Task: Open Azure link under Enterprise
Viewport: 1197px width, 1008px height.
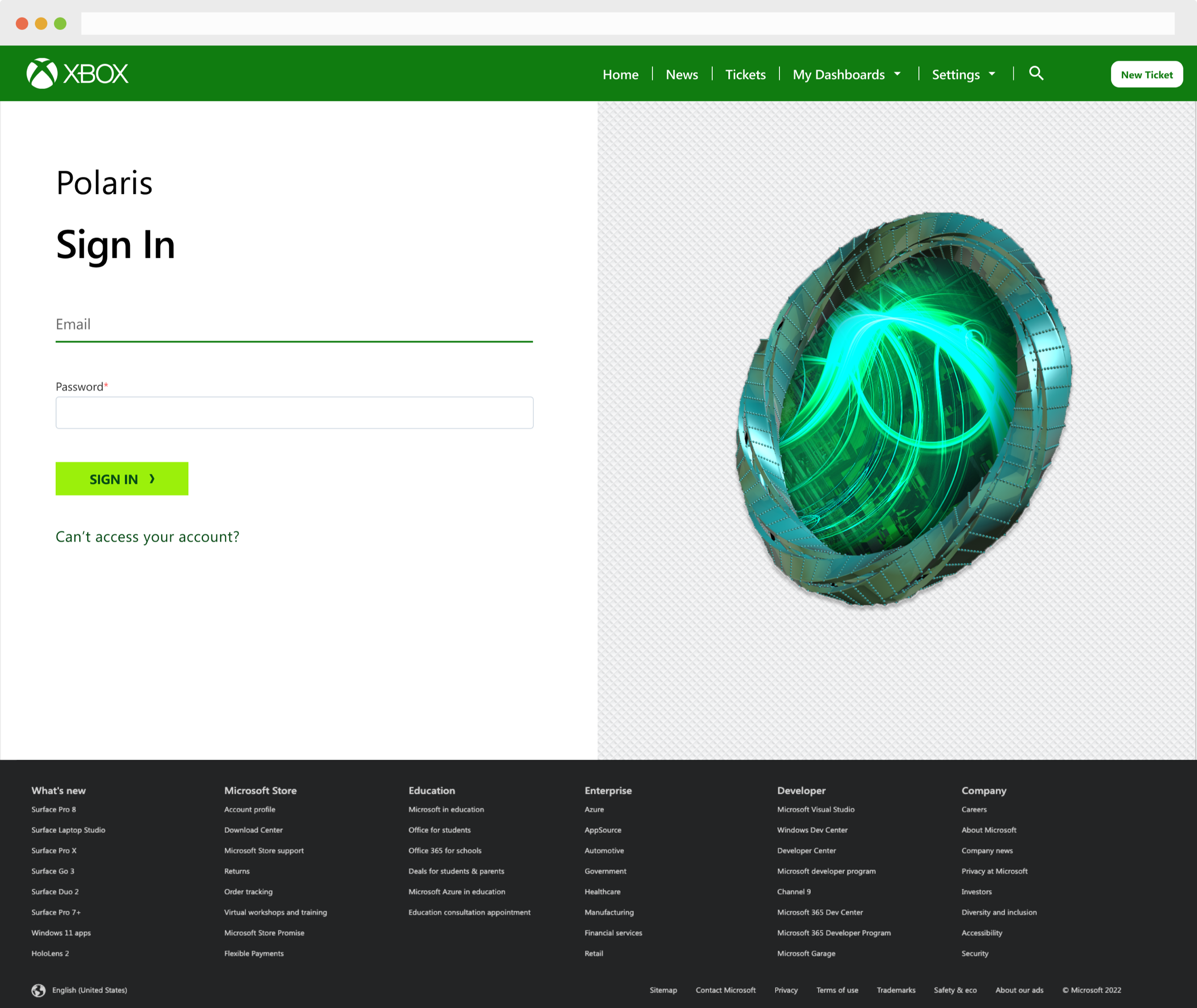Action: click(x=594, y=810)
